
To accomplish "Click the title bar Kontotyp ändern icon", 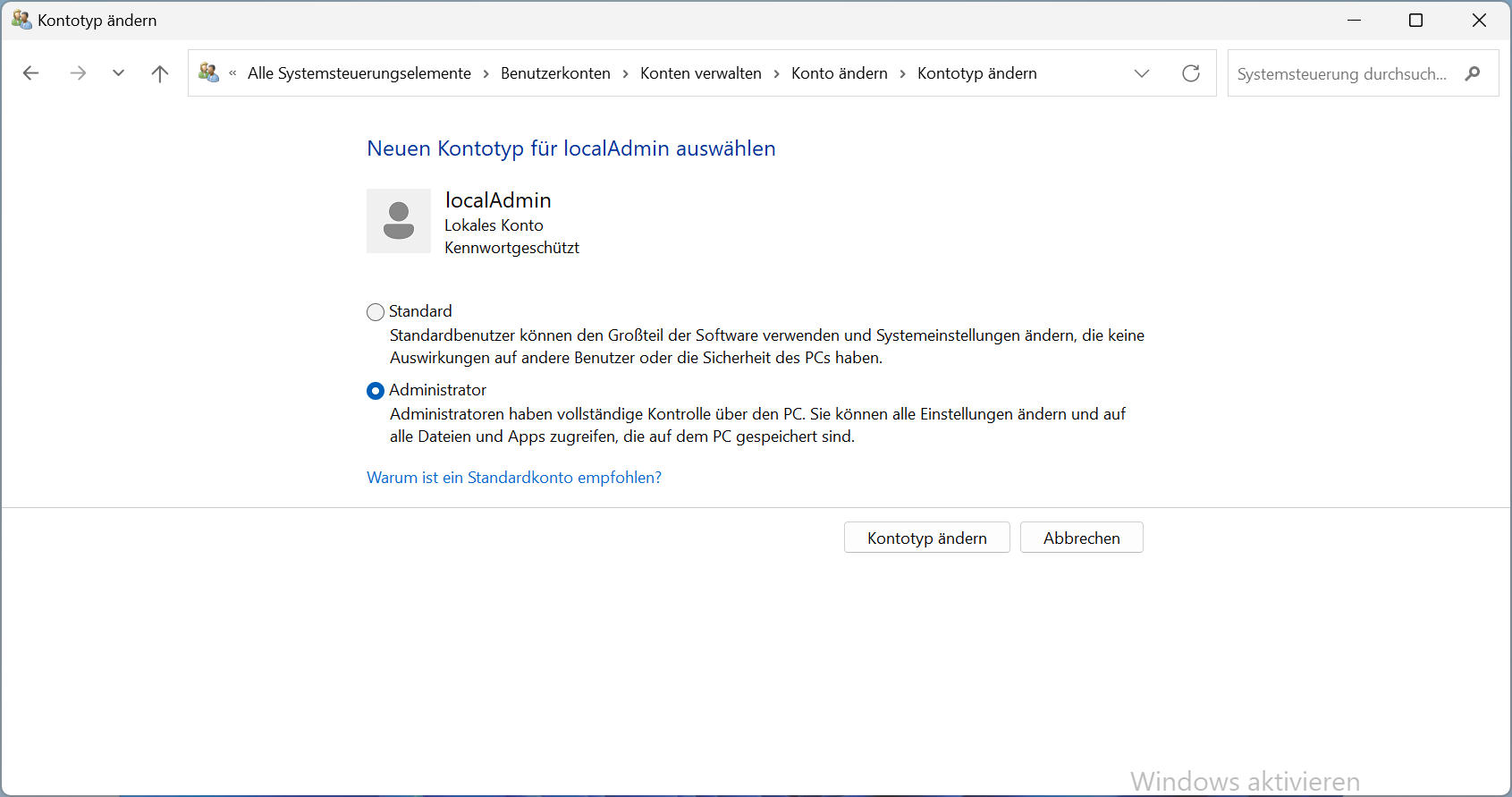I will point(21,20).
